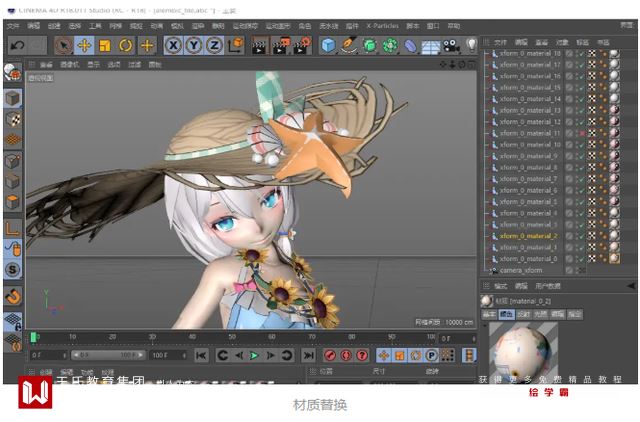Open the blue deformer capsule icon
Screen dimensions: 640x422
coord(411,46)
